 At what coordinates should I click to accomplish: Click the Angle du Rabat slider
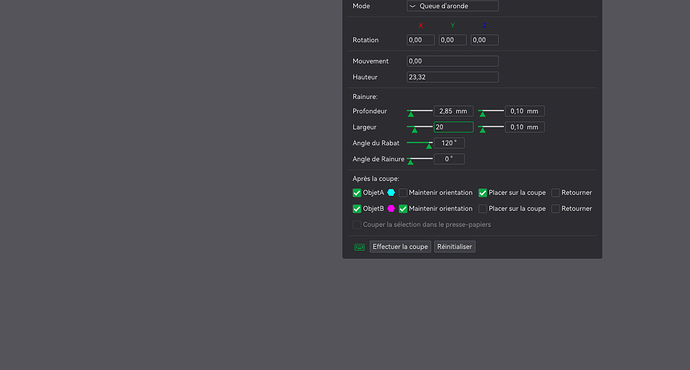[x=419, y=143]
